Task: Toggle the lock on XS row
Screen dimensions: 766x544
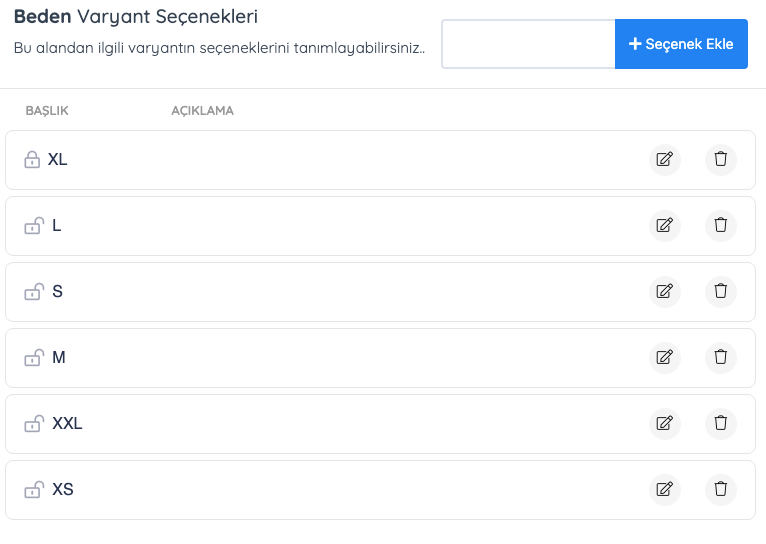Action: tap(33, 490)
